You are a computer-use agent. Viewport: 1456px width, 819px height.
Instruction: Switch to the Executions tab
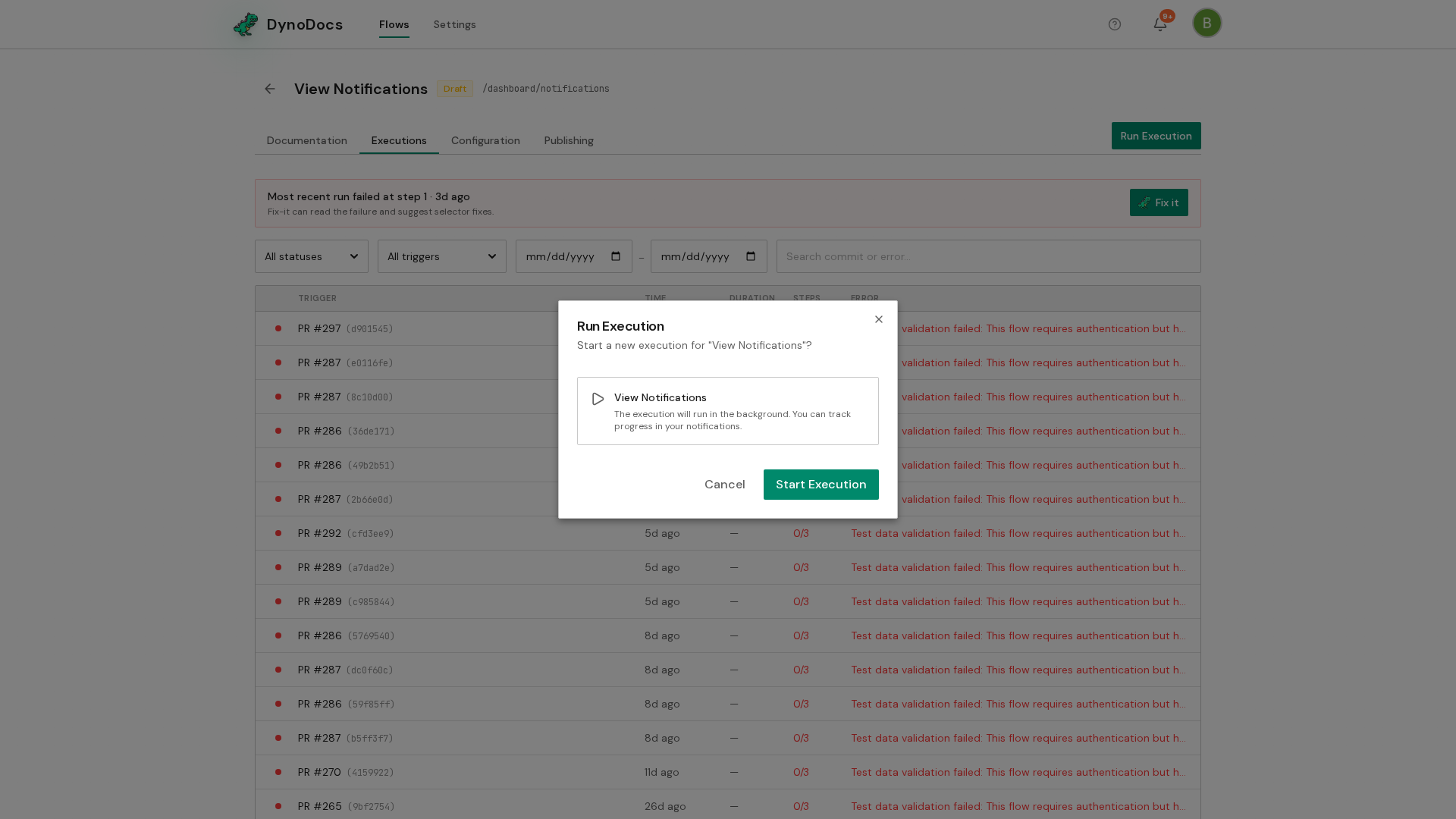coord(399,140)
